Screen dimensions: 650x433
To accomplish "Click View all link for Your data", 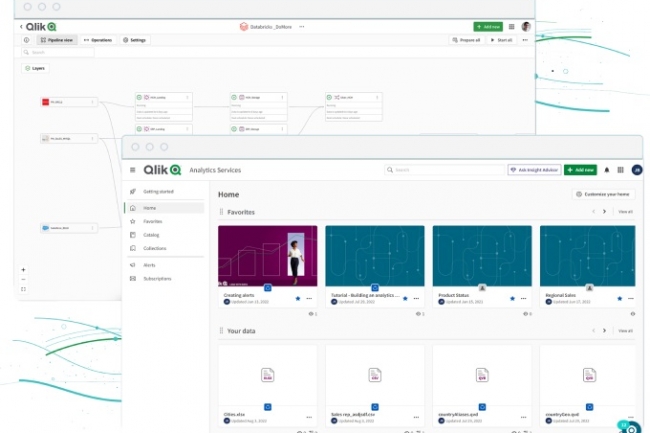I will point(625,331).
